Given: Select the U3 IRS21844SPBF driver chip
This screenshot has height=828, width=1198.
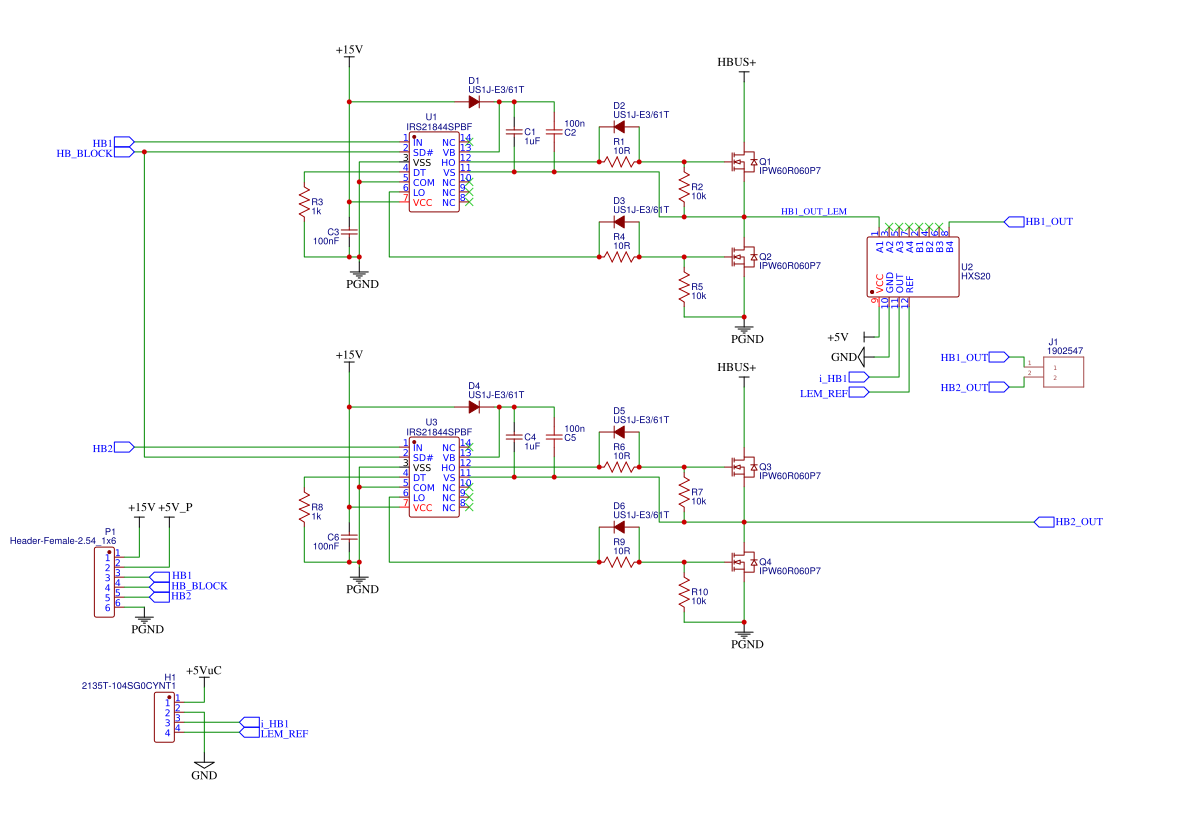Looking at the screenshot, I should click(x=434, y=478).
